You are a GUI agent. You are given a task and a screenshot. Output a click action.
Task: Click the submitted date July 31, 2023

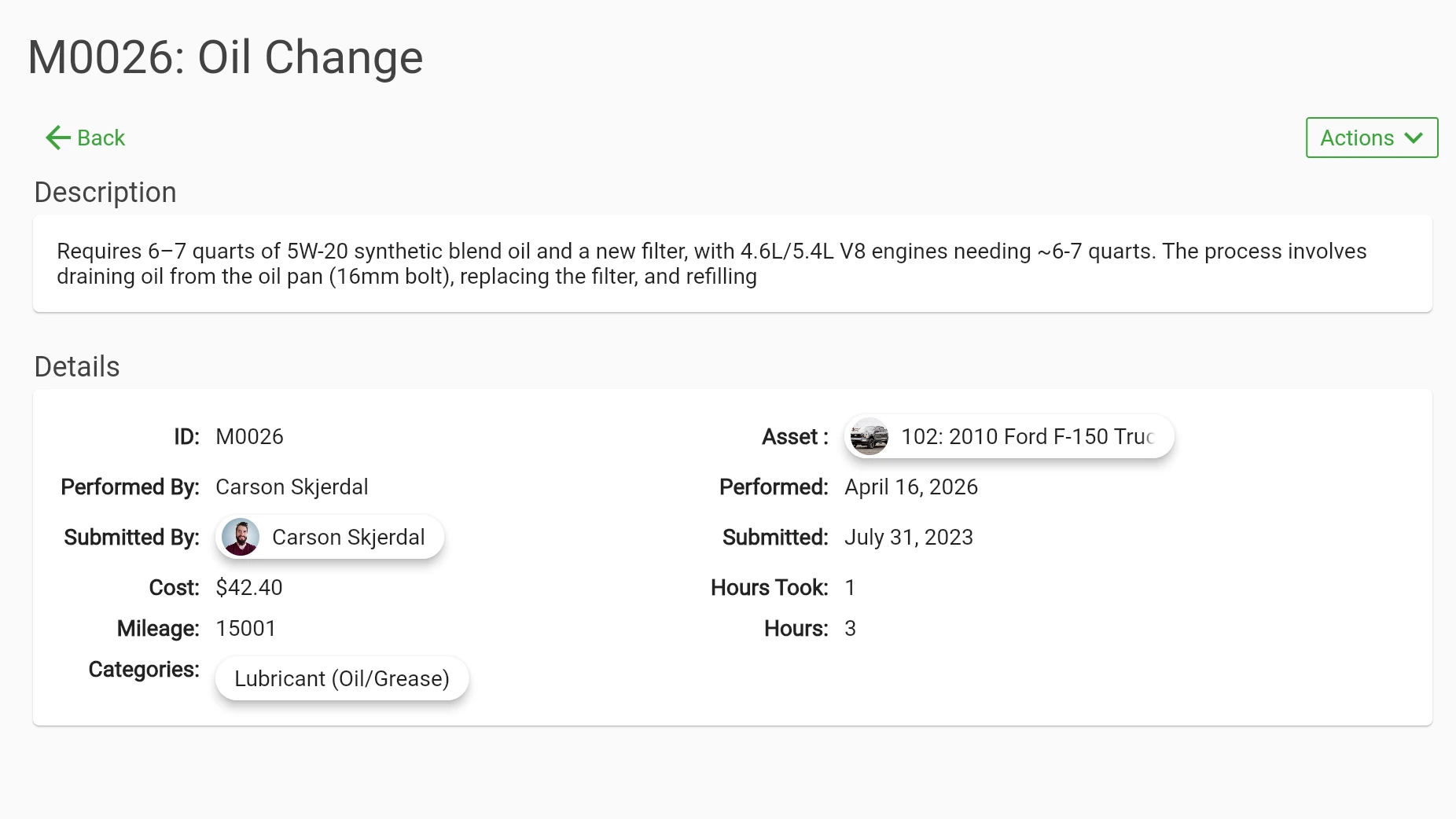click(909, 537)
